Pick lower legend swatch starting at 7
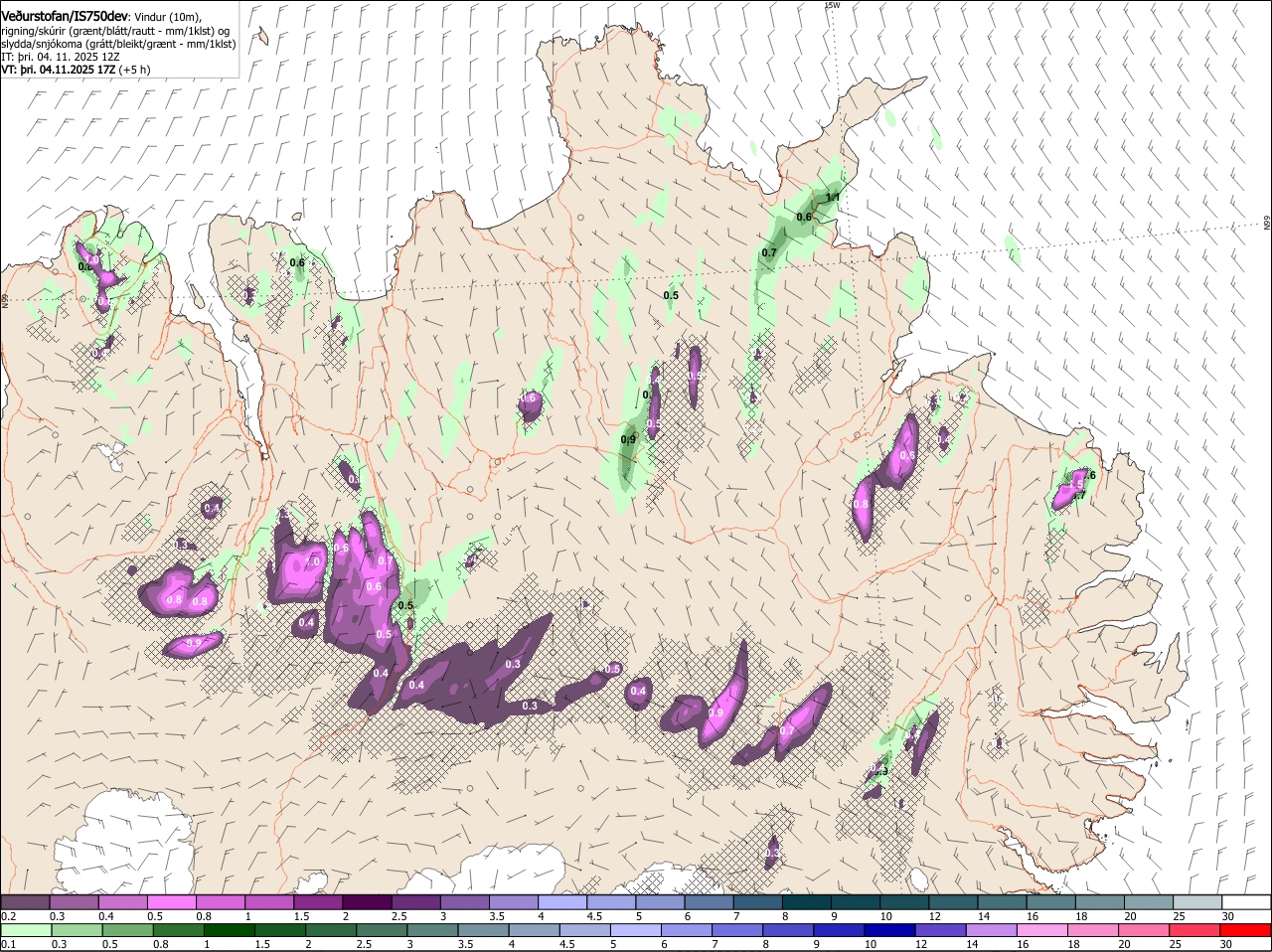 (x=737, y=930)
